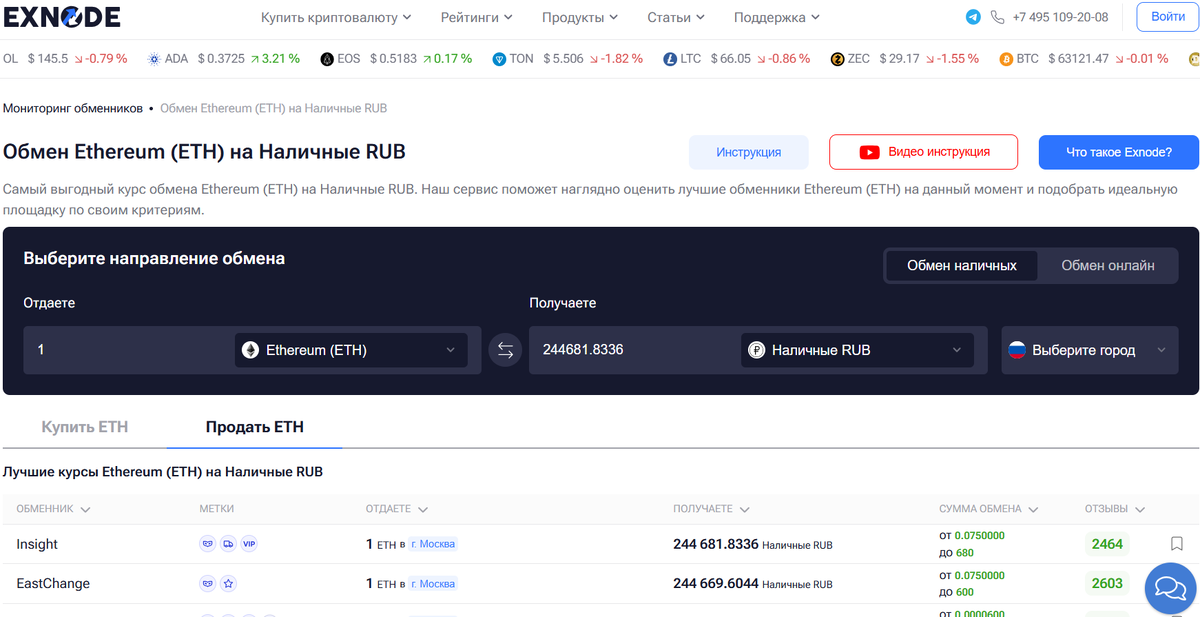
Task: Click the star badge in EastChange row
Action: point(229,583)
